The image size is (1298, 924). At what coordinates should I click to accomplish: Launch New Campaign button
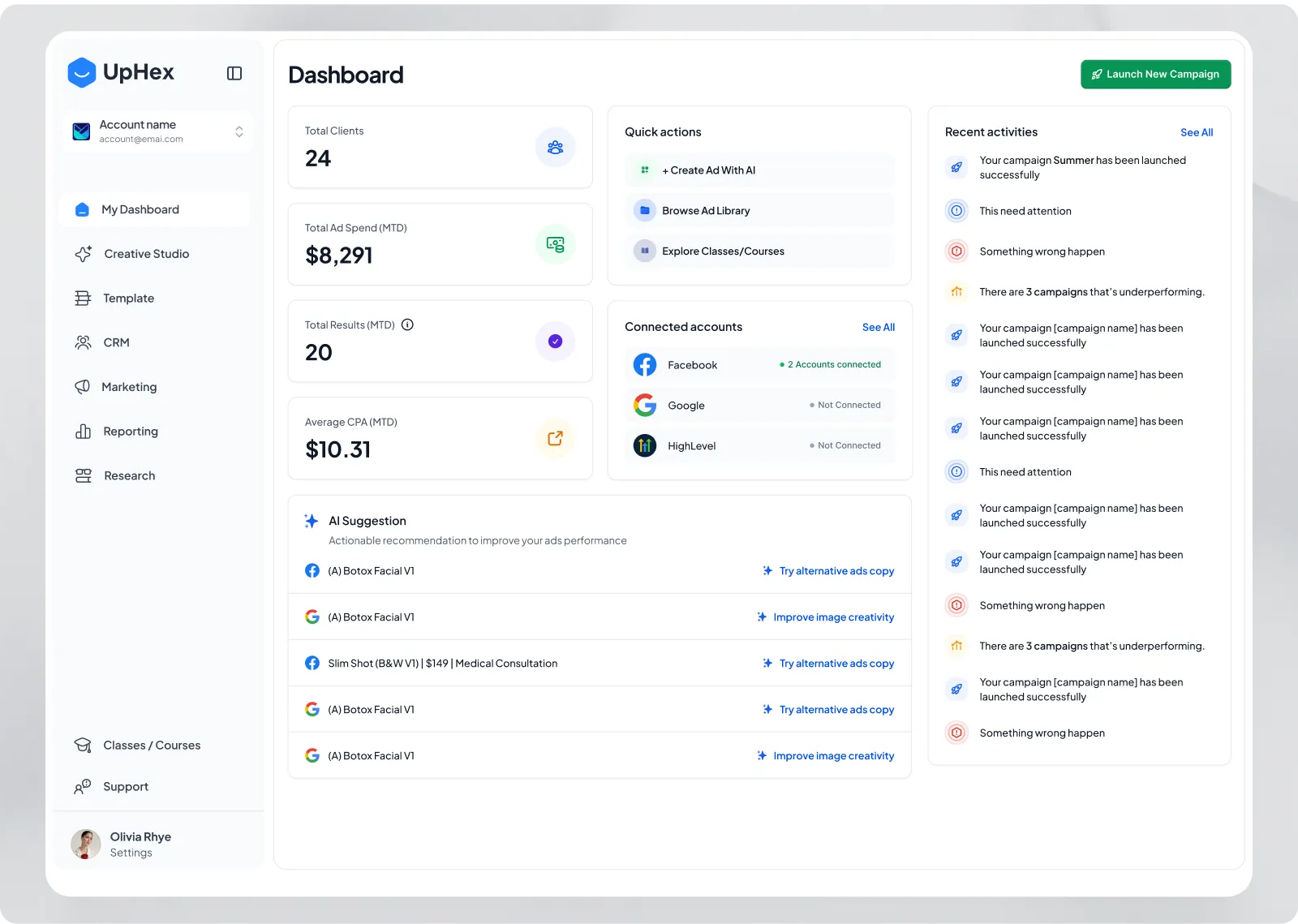(1155, 74)
